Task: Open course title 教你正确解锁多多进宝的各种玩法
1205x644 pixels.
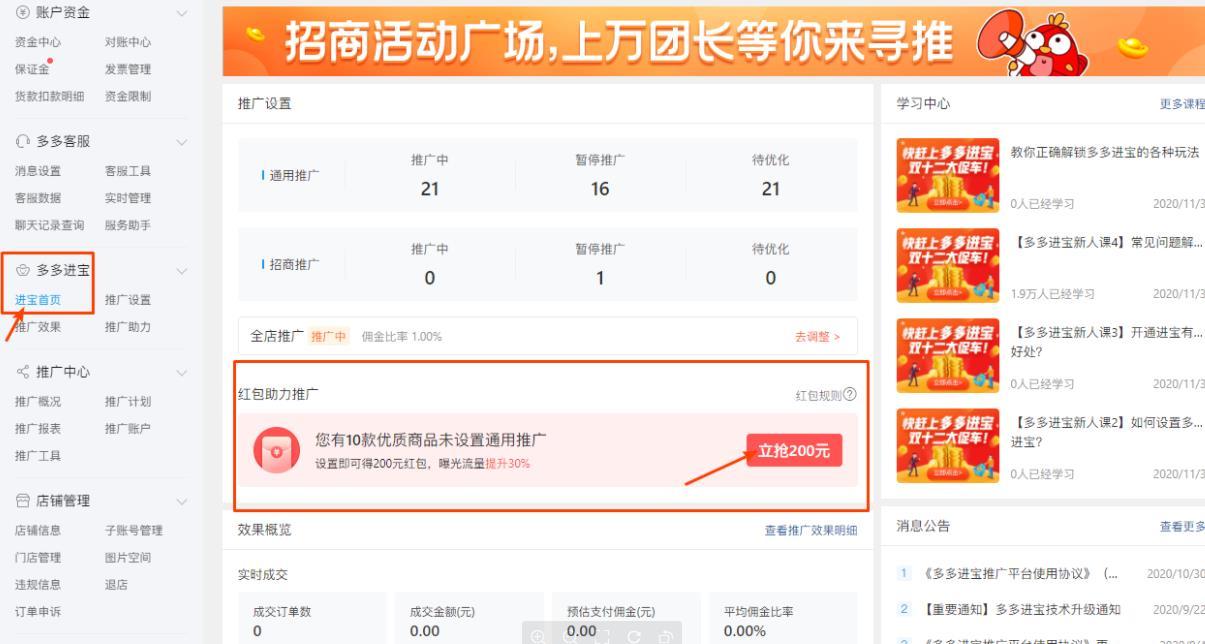Action: 1105,152
